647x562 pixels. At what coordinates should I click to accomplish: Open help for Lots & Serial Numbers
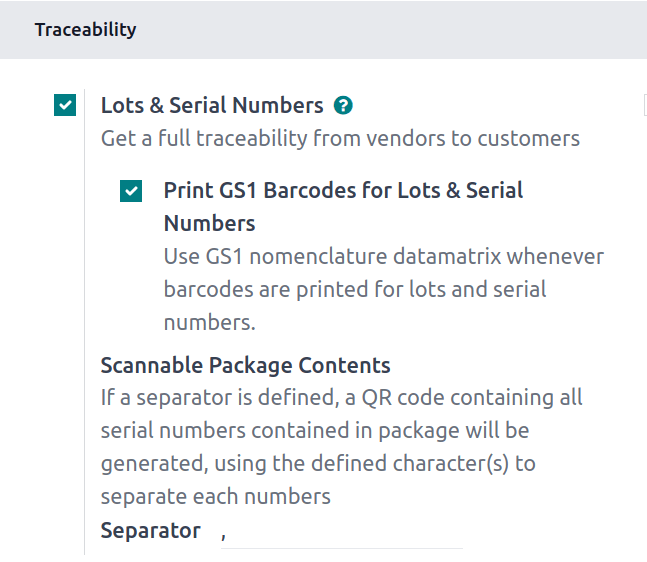[344, 105]
